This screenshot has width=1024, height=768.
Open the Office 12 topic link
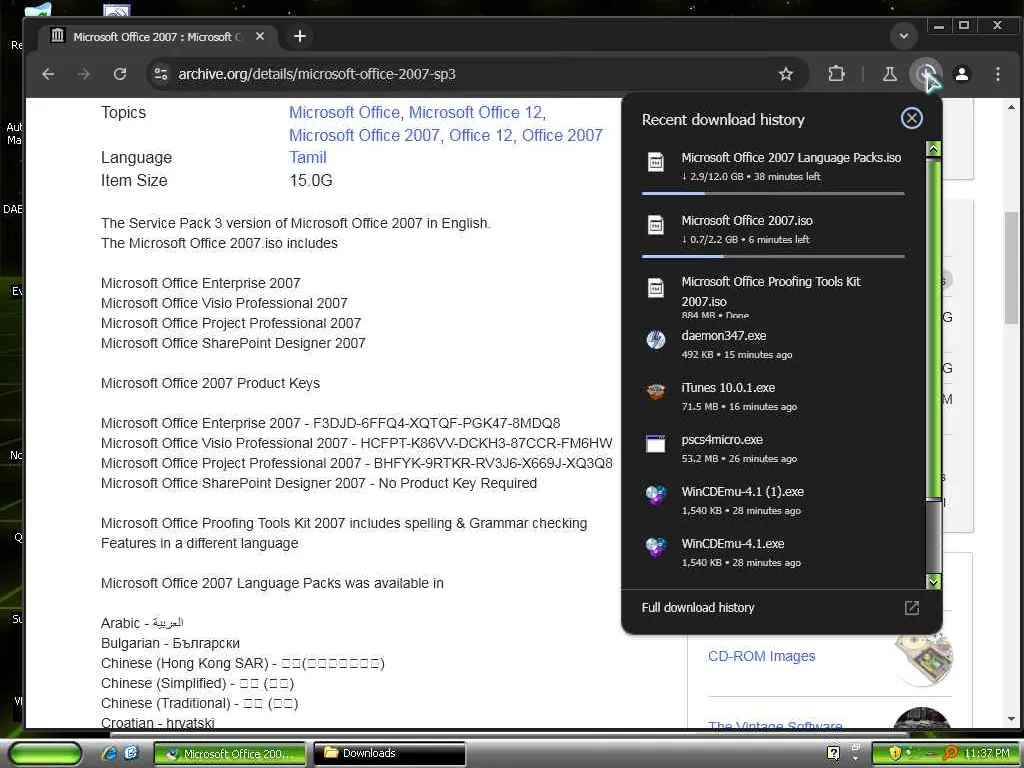point(481,135)
